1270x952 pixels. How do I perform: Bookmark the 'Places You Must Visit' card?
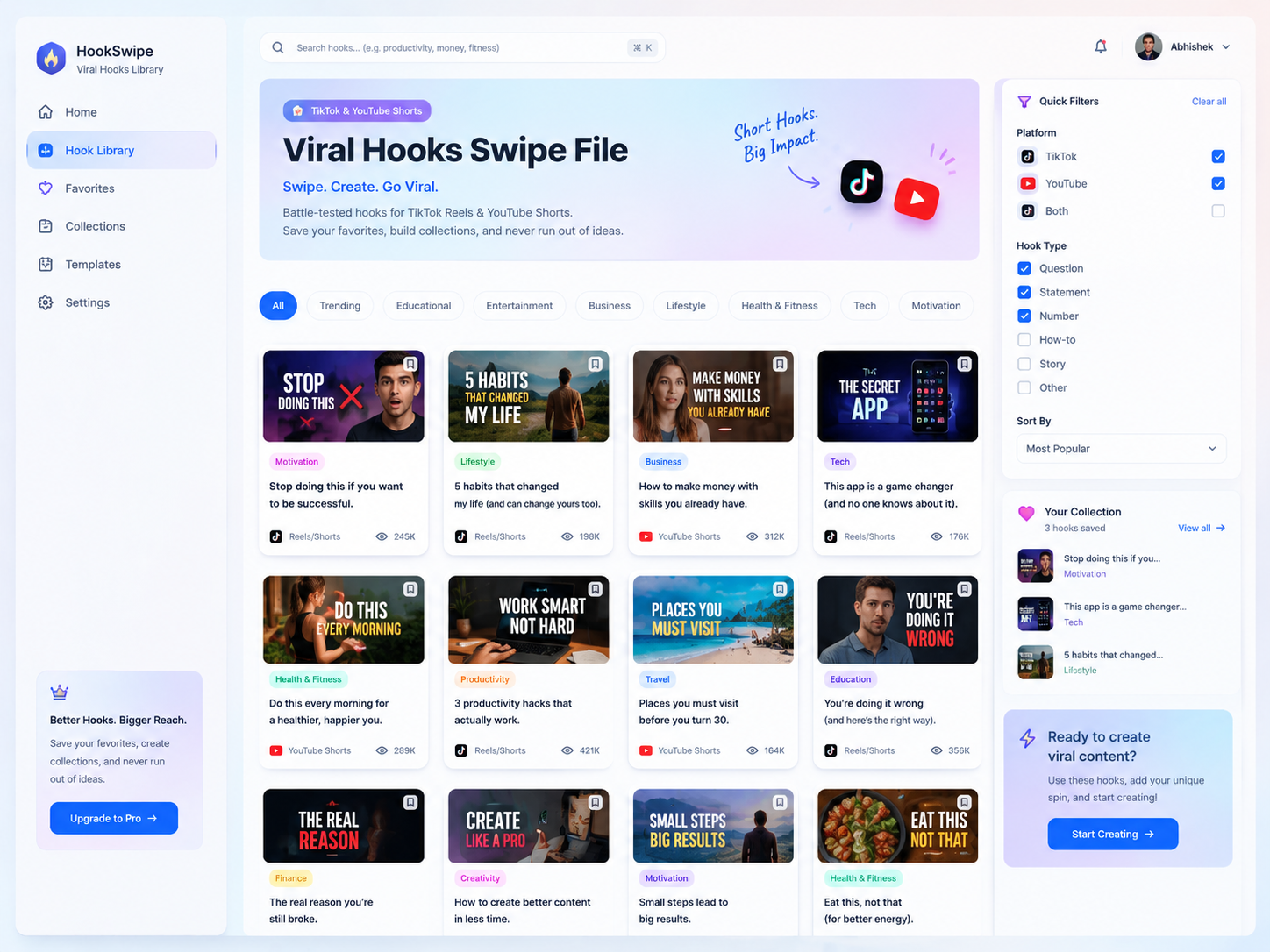click(780, 589)
